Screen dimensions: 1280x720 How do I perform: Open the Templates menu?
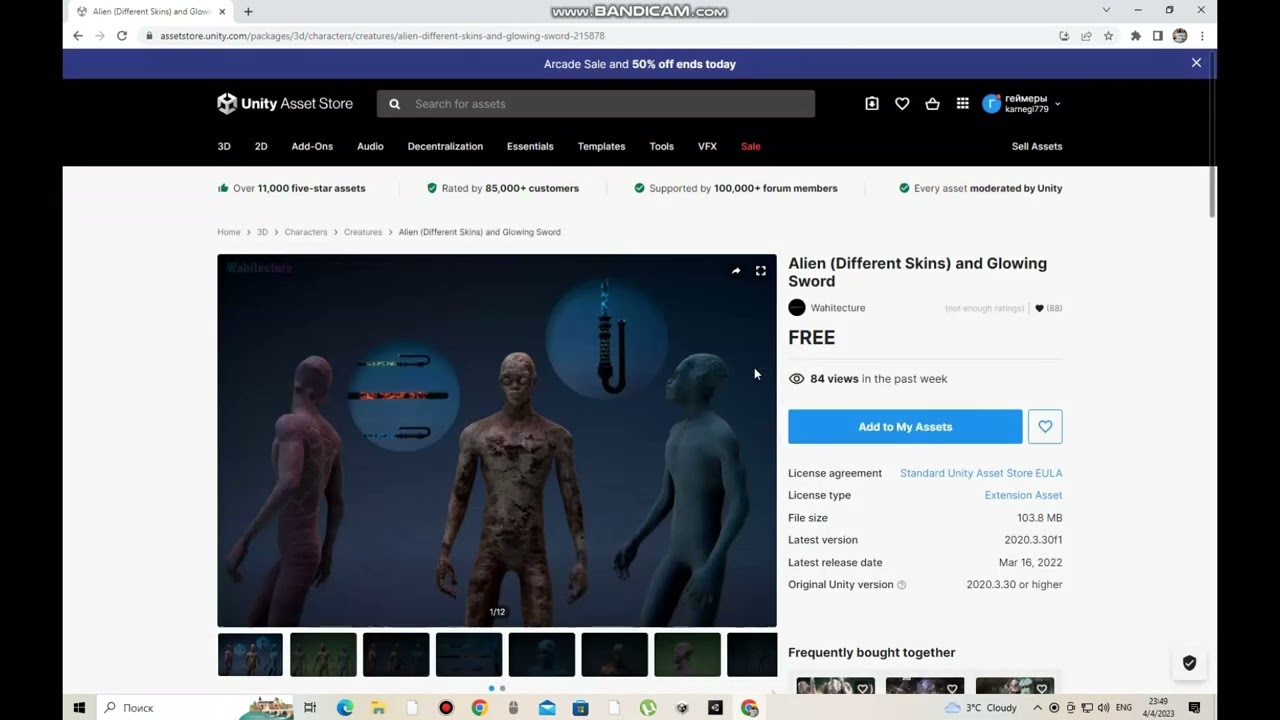point(601,146)
